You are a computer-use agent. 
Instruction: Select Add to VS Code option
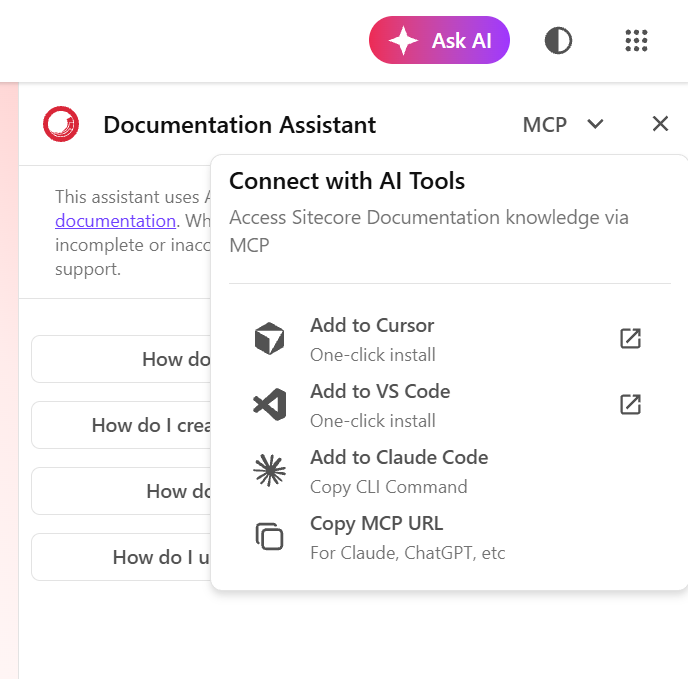(x=449, y=405)
